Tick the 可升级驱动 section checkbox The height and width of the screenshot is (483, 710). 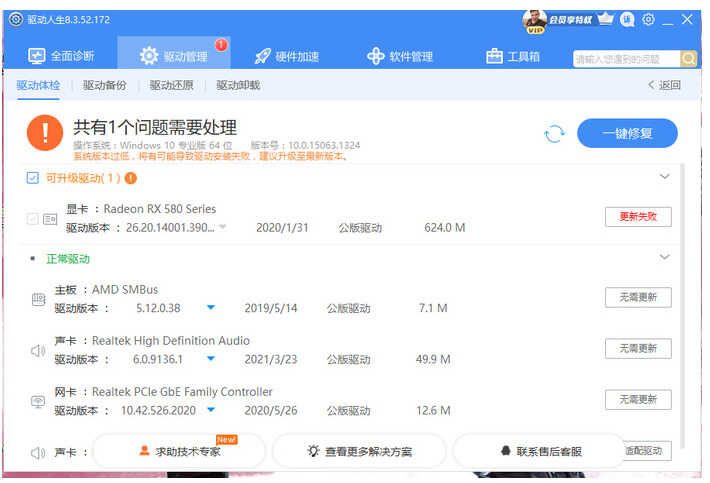pyautogui.click(x=33, y=178)
